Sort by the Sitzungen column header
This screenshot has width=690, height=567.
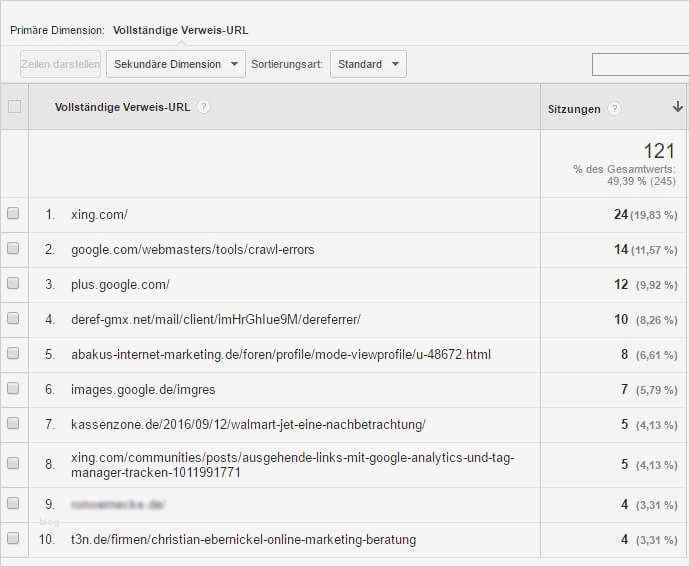click(x=574, y=109)
